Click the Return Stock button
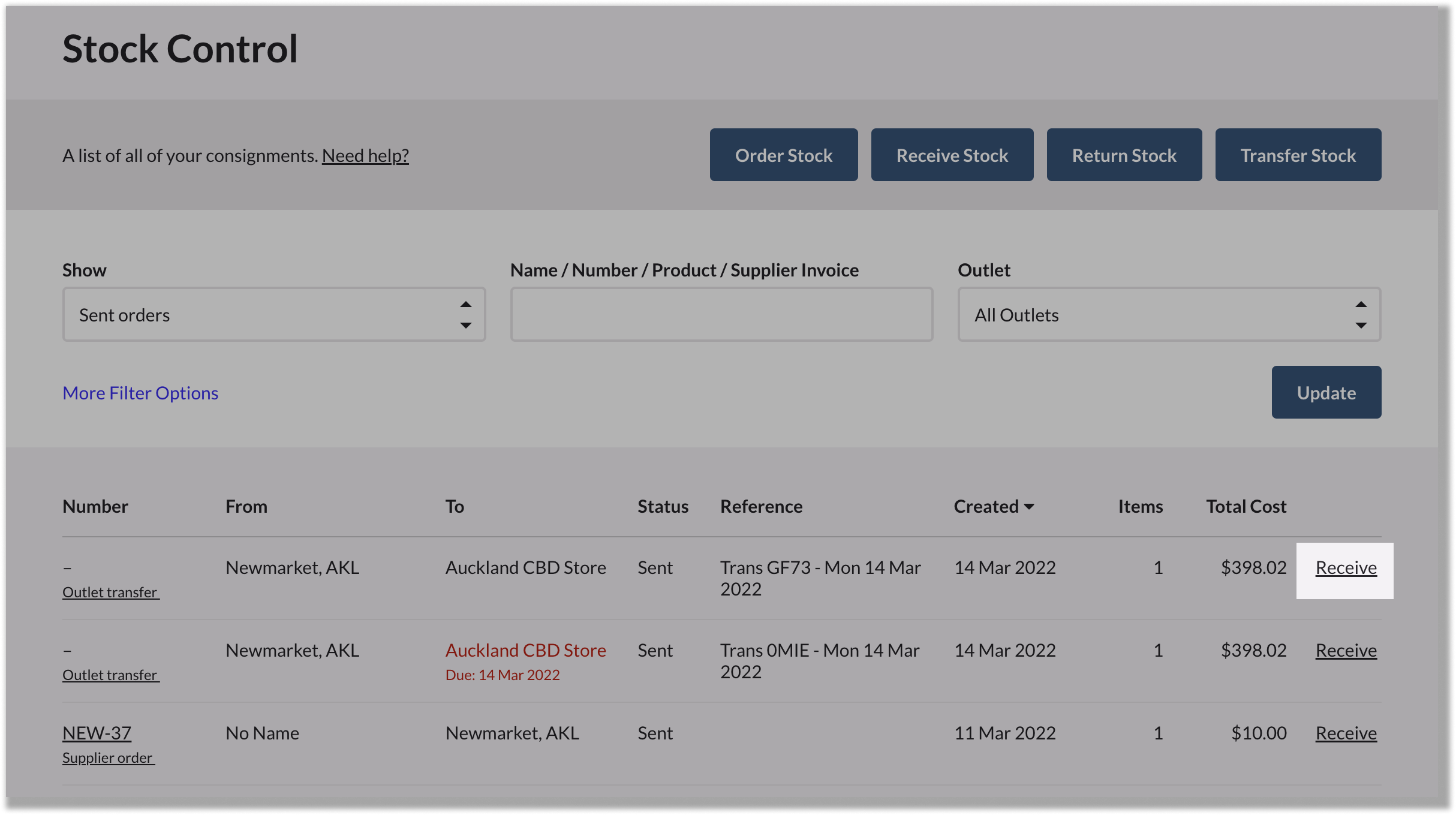Screen dimensions: 1456x815 point(1124,155)
